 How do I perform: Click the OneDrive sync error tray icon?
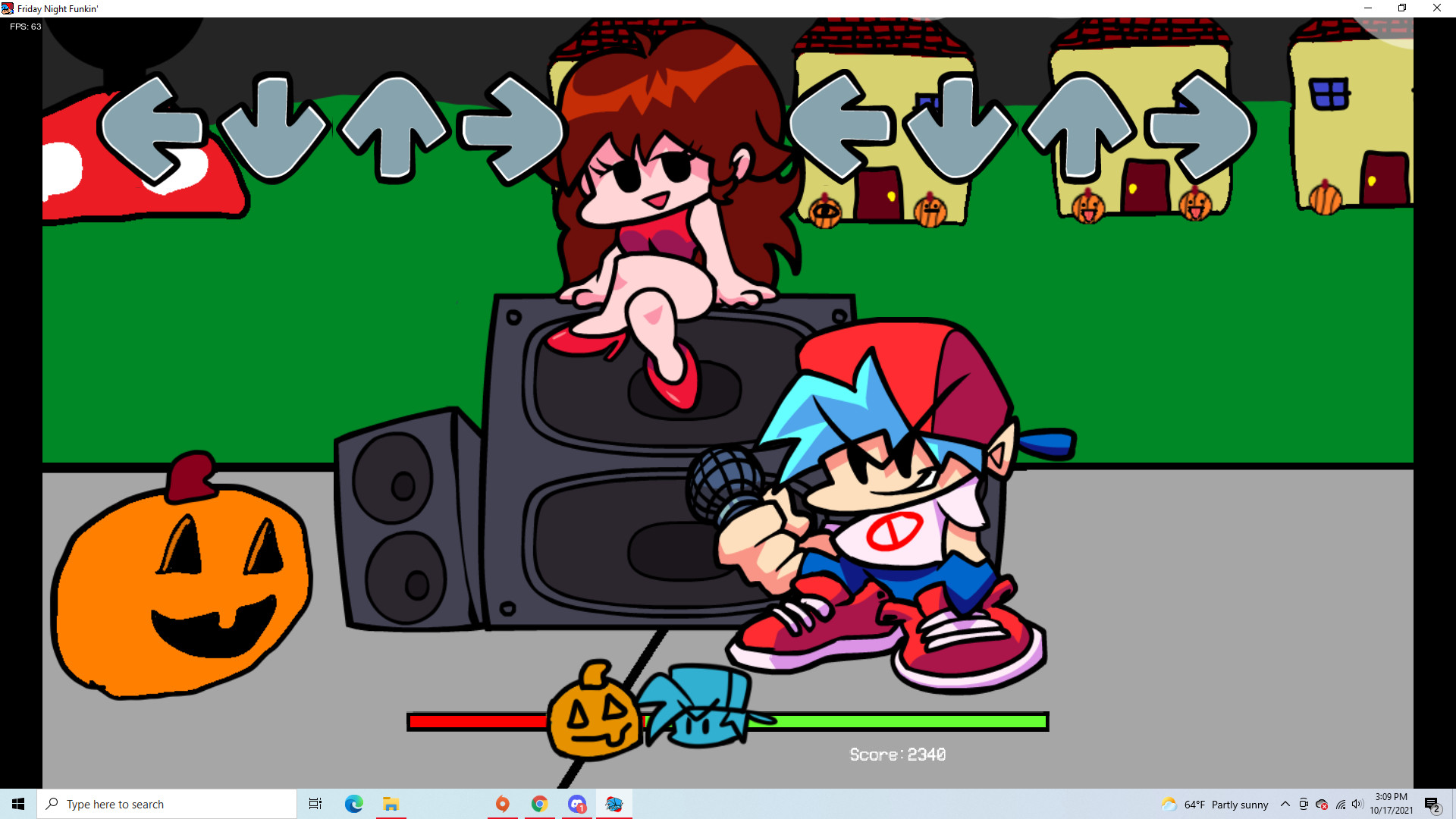(x=1322, y=804)
